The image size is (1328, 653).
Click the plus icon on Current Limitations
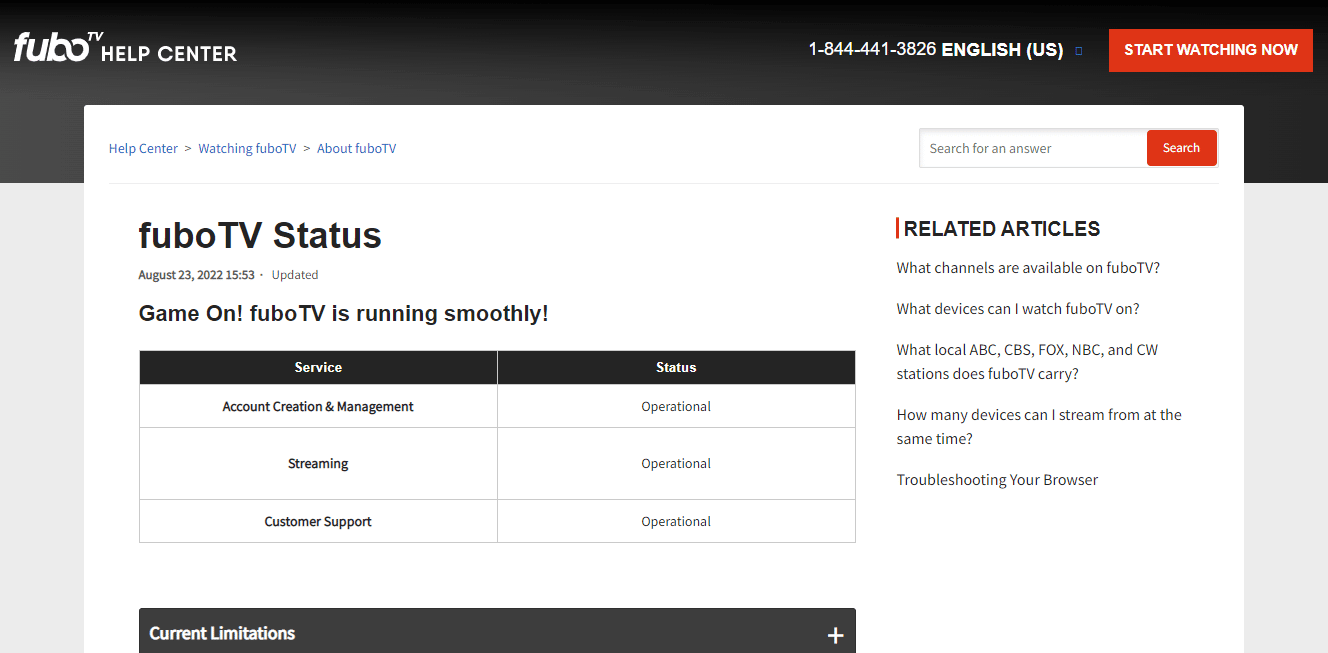click(x=835, y=635)
